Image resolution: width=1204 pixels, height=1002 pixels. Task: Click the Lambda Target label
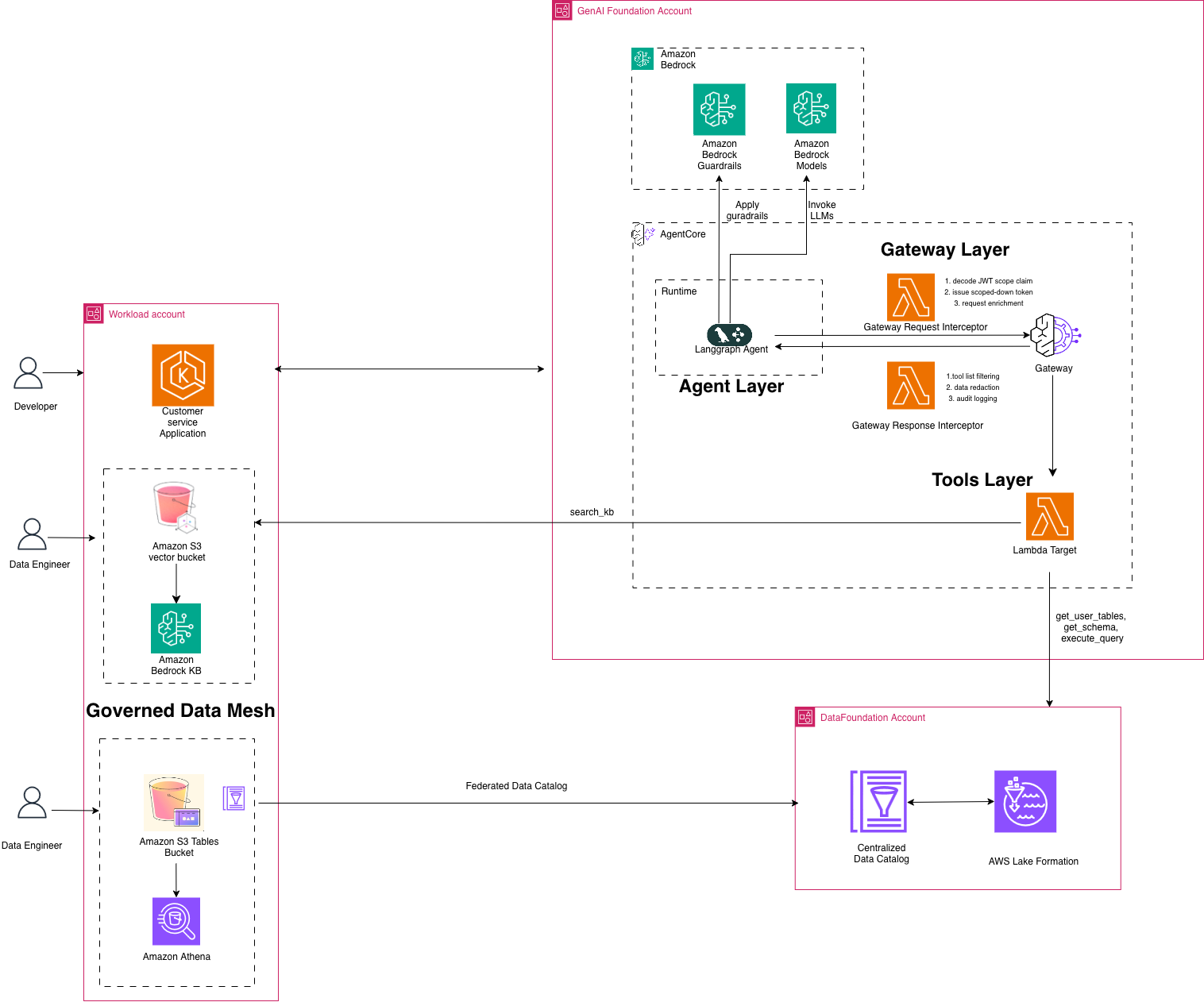(x=1044, y=550)
